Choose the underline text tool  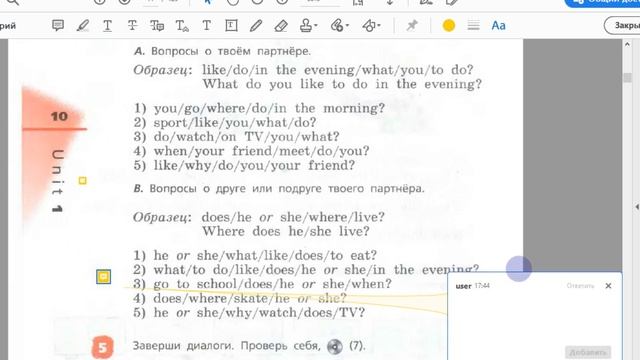pos(107,26)
